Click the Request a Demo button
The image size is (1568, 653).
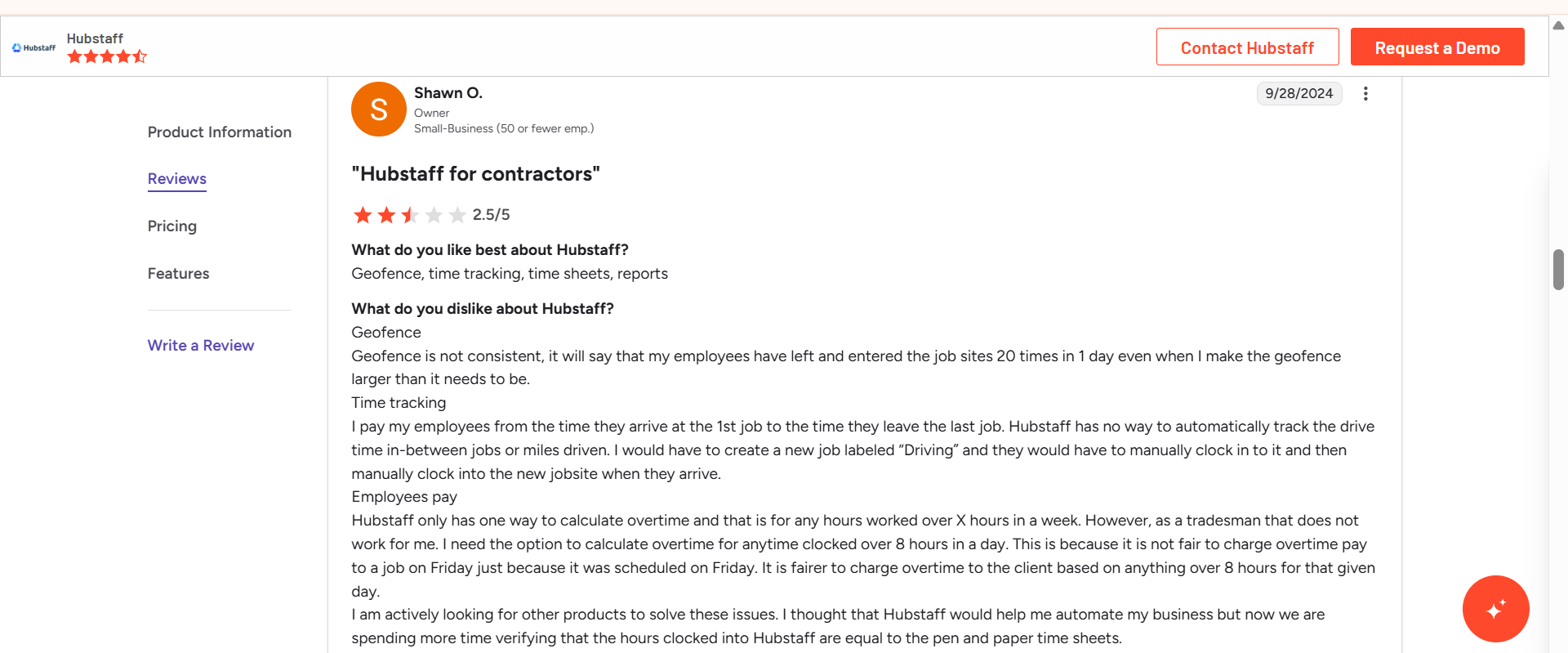1437,47
